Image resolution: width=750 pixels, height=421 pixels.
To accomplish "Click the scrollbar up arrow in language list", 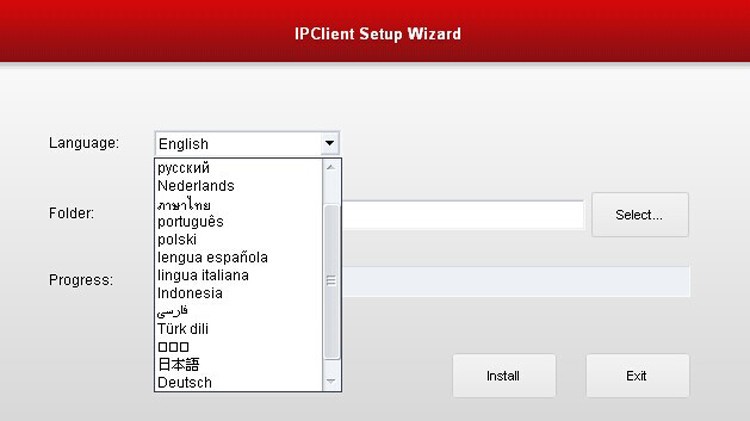I will tap(332, 167).
